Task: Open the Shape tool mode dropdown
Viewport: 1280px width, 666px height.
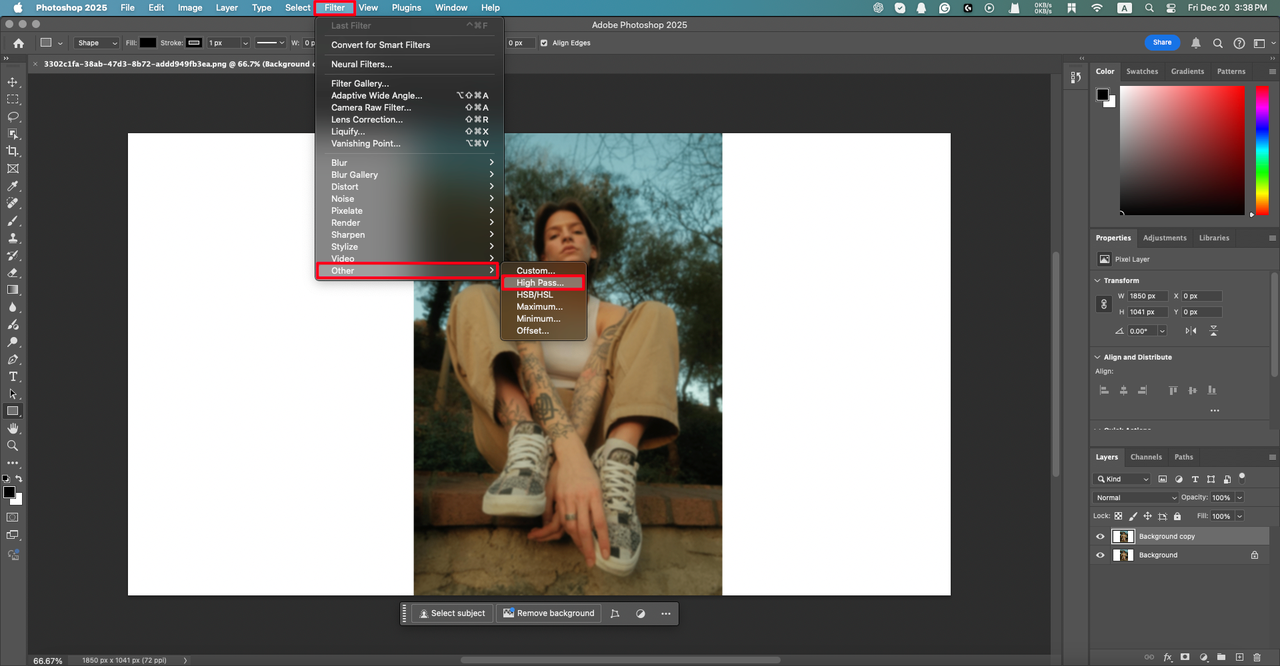Action: 96,43
